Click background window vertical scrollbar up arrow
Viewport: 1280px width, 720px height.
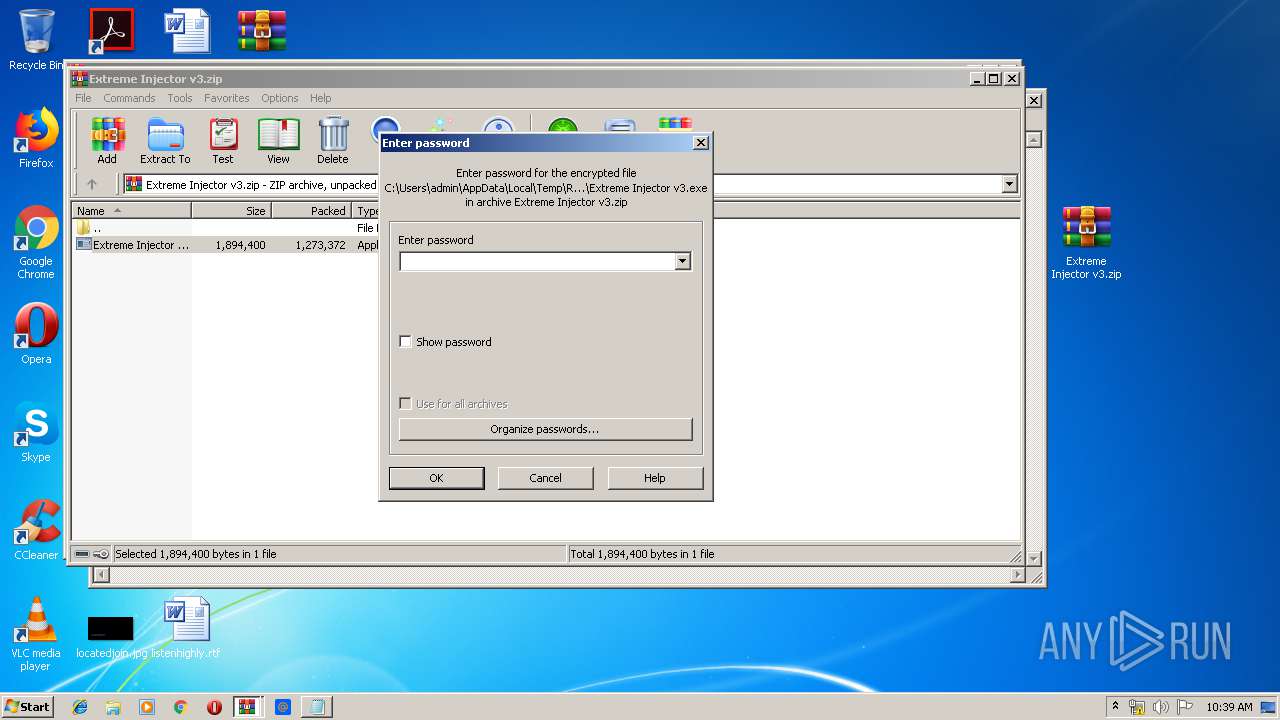(1034, 140)
